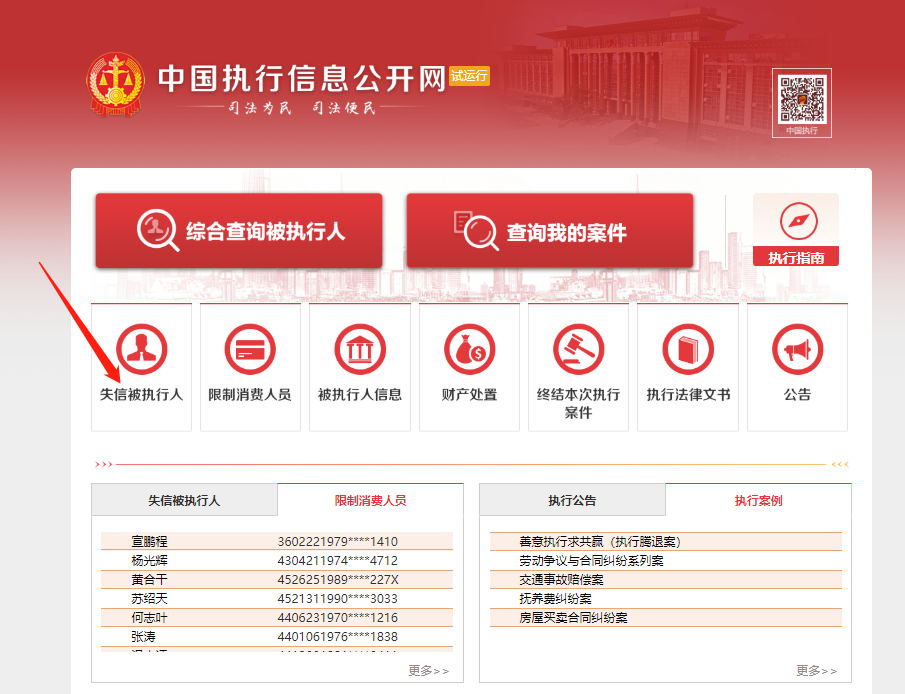The width and height of the screenshot is (905, 694).
Task: Select the 执行案例 tab
Action: (758, 500)
